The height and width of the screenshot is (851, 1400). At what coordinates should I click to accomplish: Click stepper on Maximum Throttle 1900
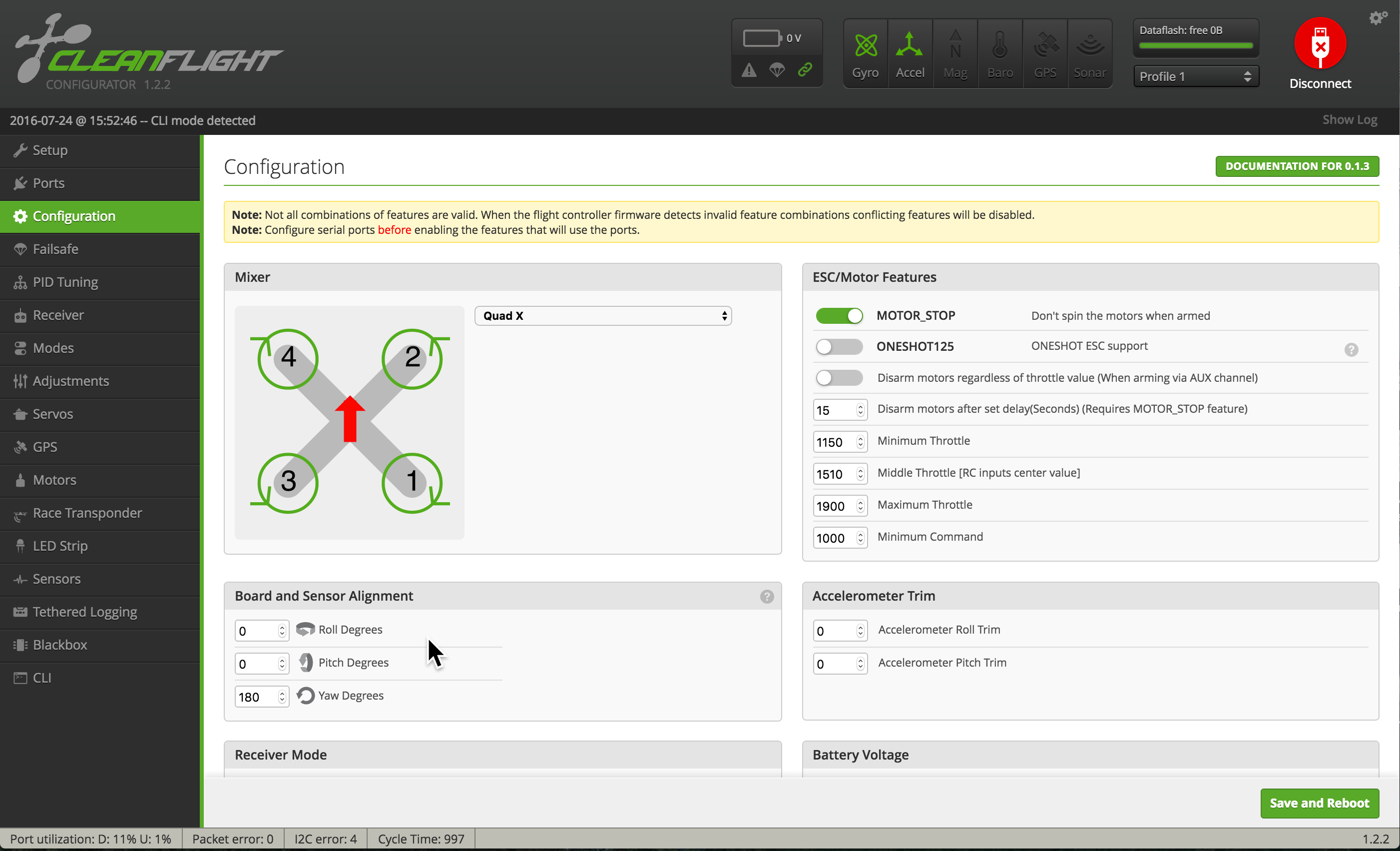click(860, 506)
